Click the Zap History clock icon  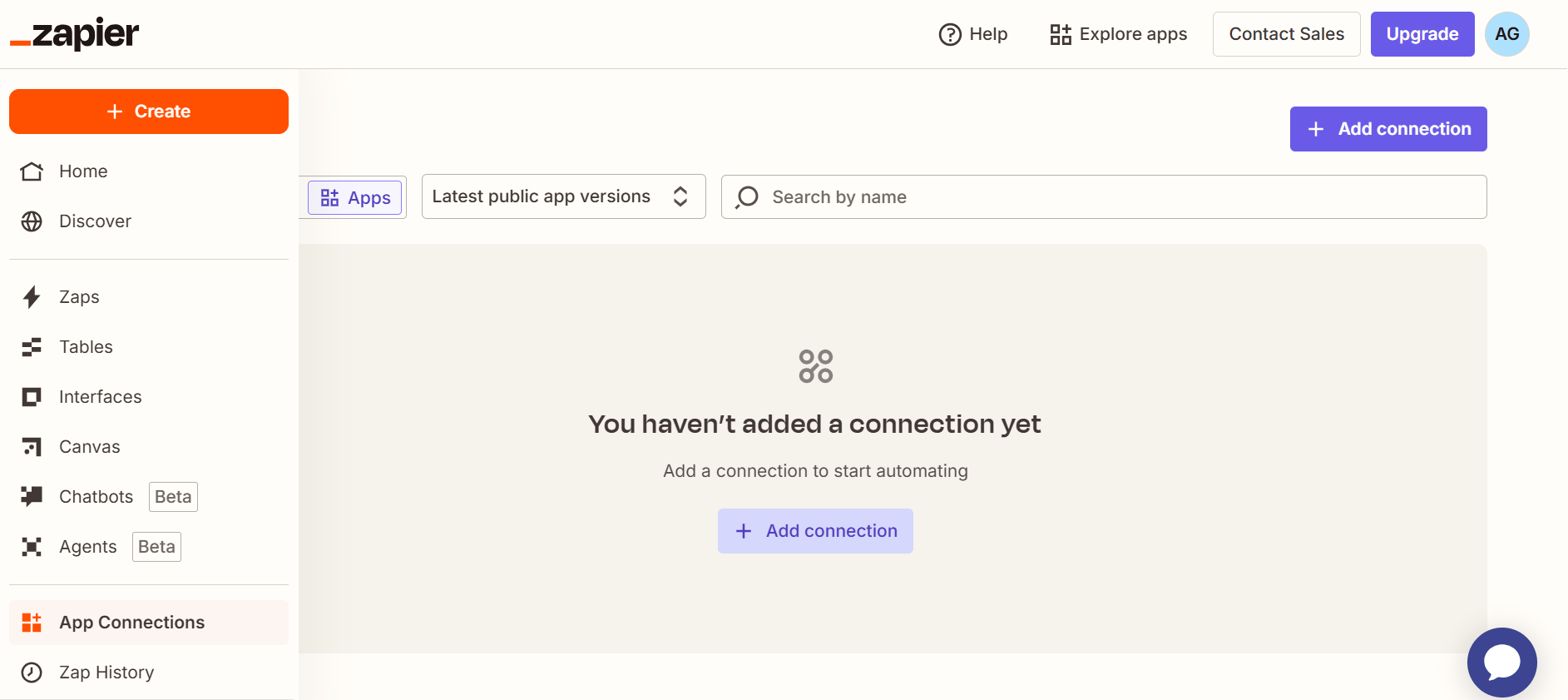[x=32, y=673]
